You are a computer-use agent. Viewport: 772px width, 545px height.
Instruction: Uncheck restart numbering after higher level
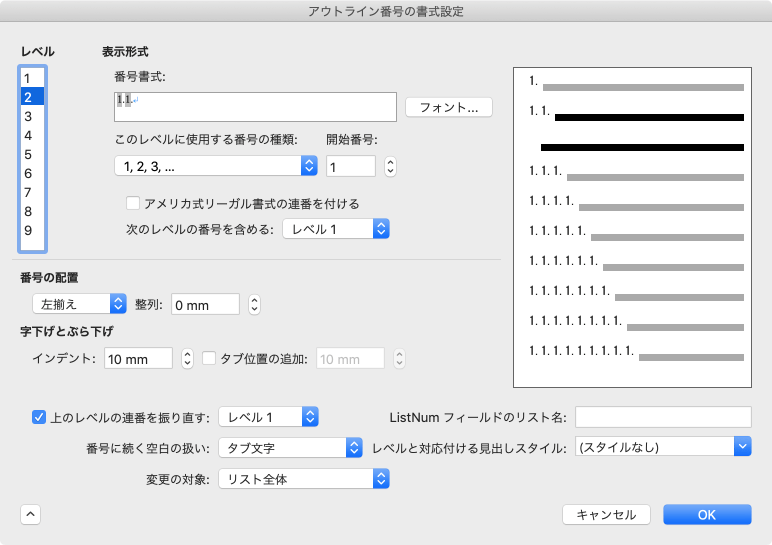point(40,416)
